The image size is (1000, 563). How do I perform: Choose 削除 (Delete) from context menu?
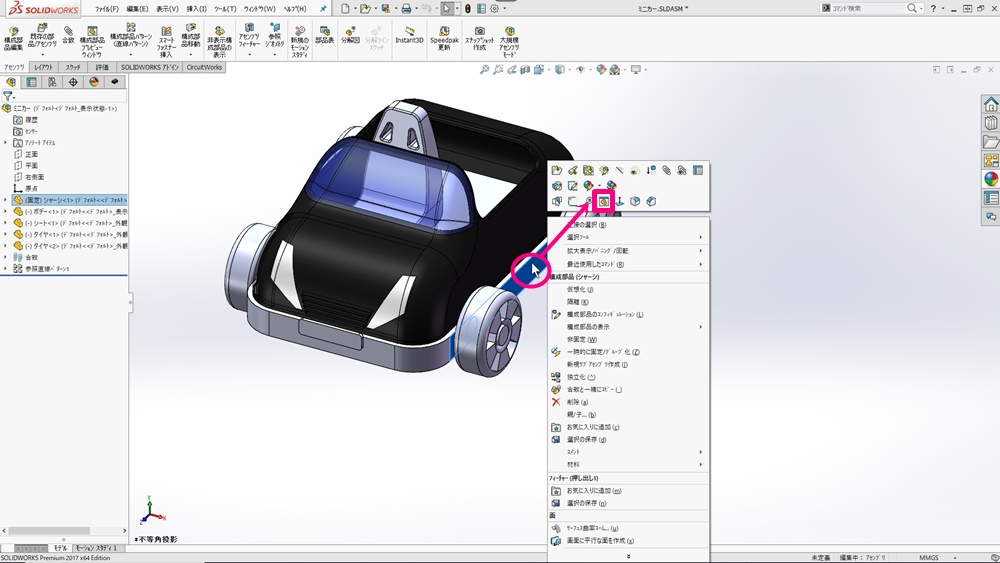580,402
